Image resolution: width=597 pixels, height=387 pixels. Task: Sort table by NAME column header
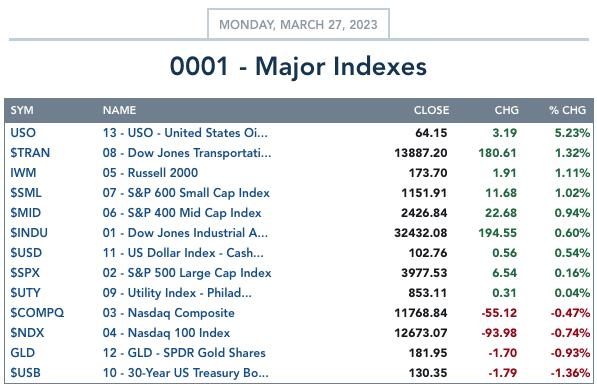[119, 110]
